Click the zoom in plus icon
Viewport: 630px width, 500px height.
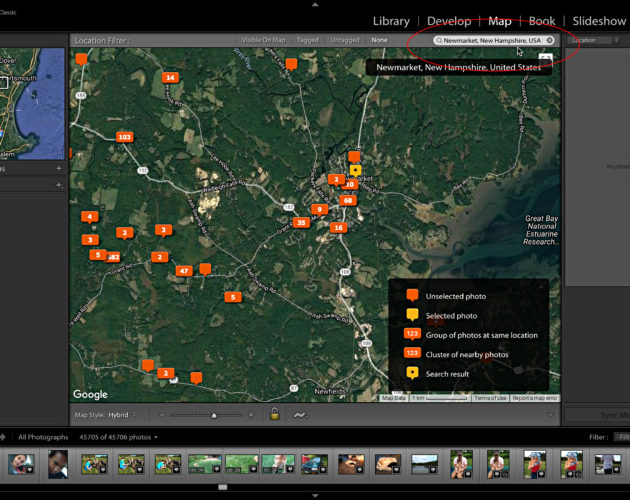coord(251,415)
